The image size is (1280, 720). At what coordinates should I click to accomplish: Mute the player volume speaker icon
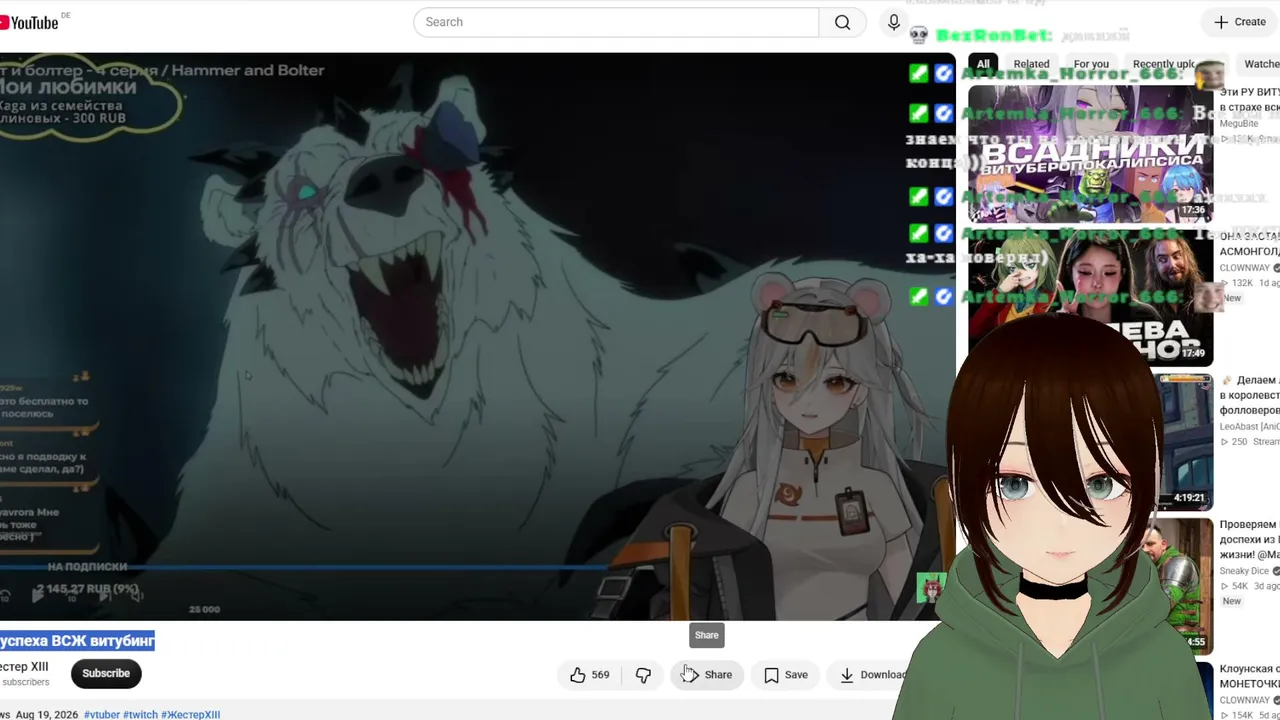point(136,596)
